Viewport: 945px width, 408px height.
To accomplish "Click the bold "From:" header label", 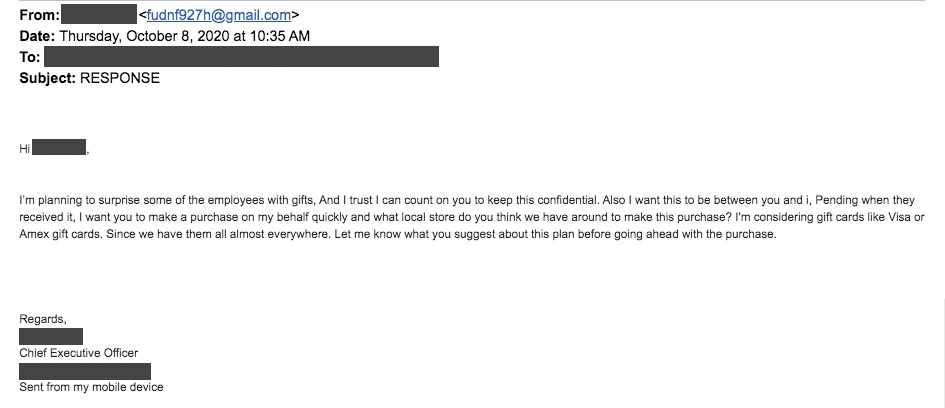I will point(39,15).
